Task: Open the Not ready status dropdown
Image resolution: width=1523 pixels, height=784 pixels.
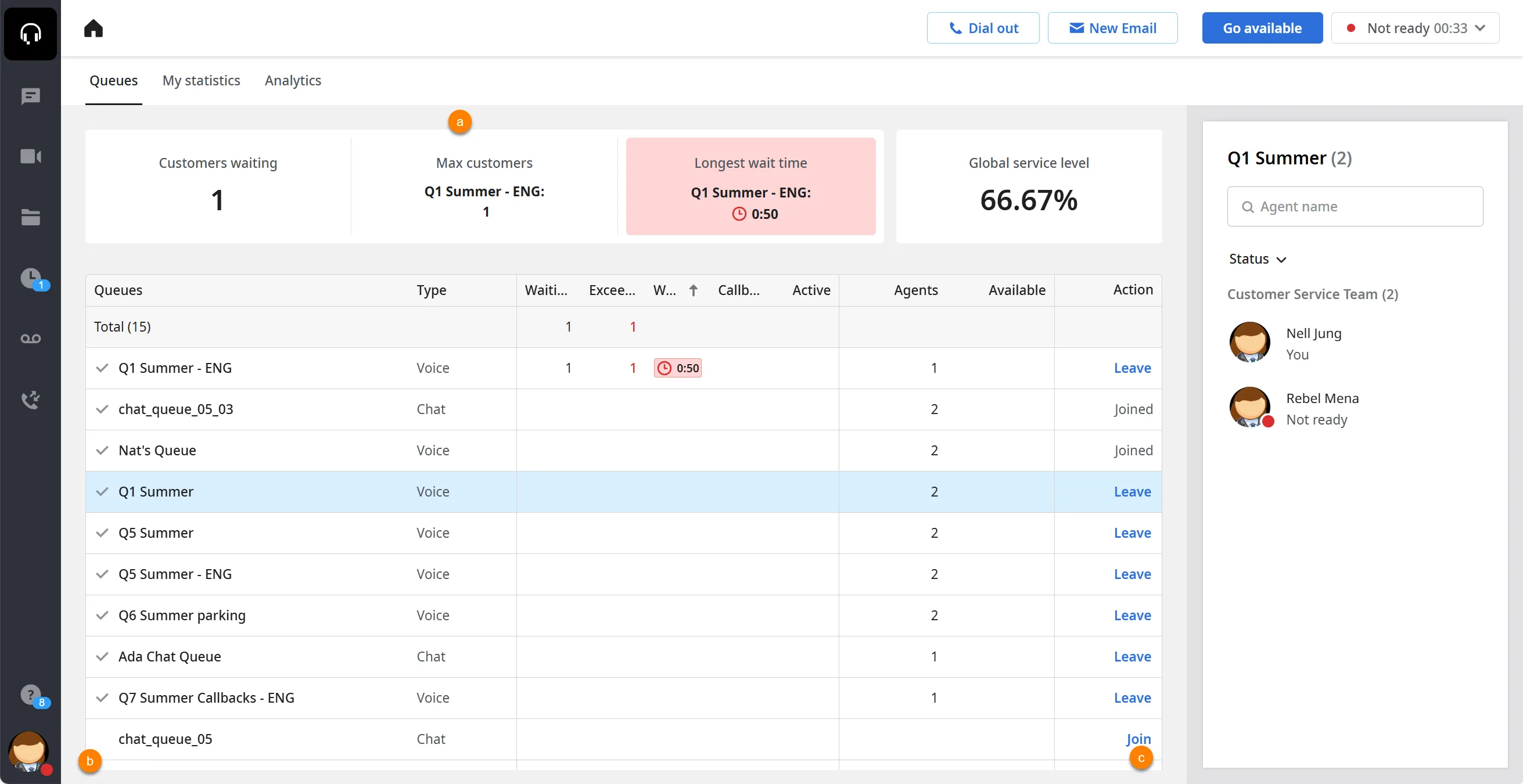Action: coord(1415,28)
